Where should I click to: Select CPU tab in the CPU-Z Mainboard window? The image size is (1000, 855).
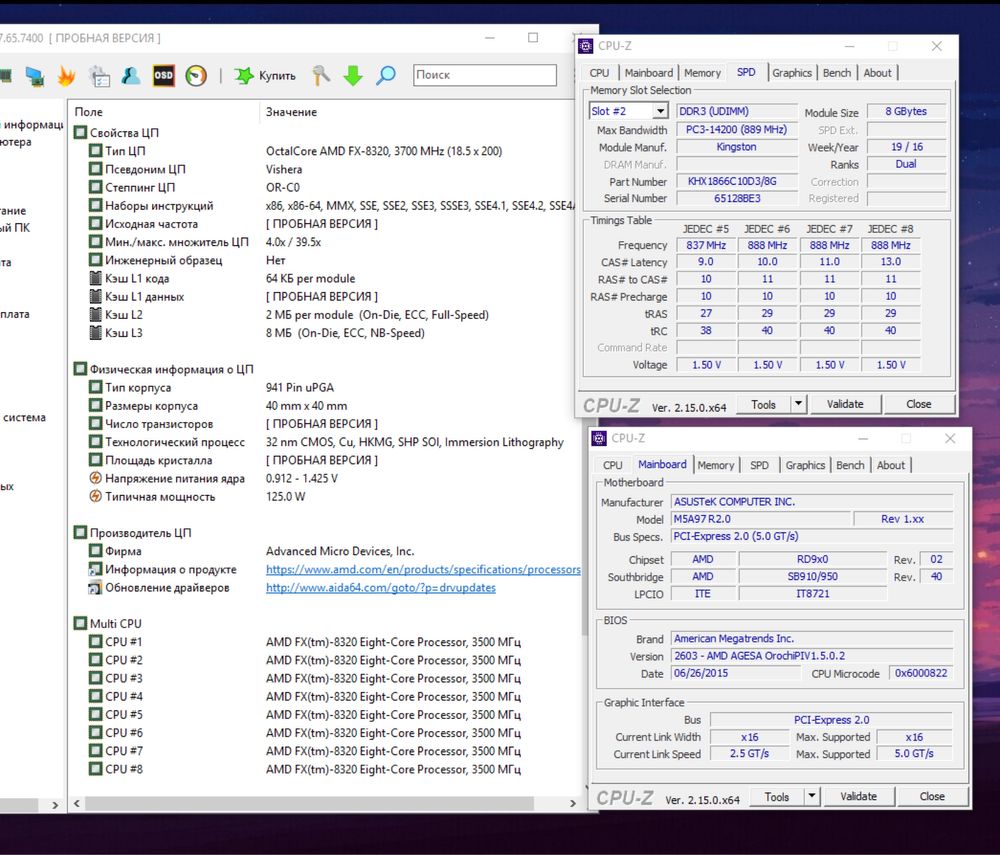pyautogui.click(x=612, y=465)
